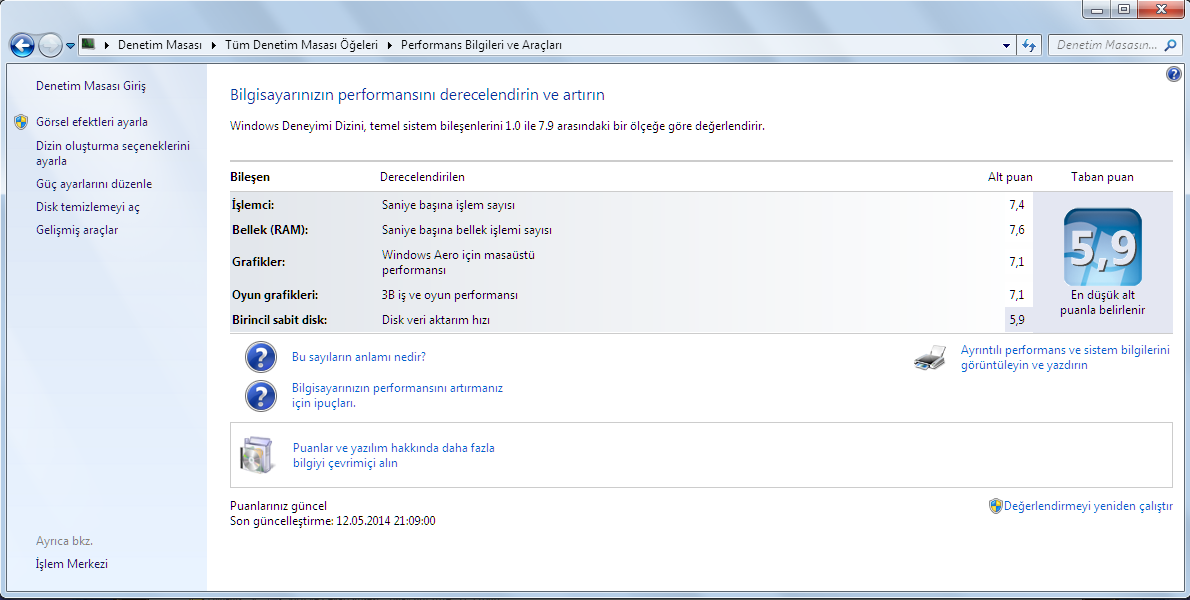
Task: Click the Birincil sabit disk: row label
Action: tap(279, 319)
